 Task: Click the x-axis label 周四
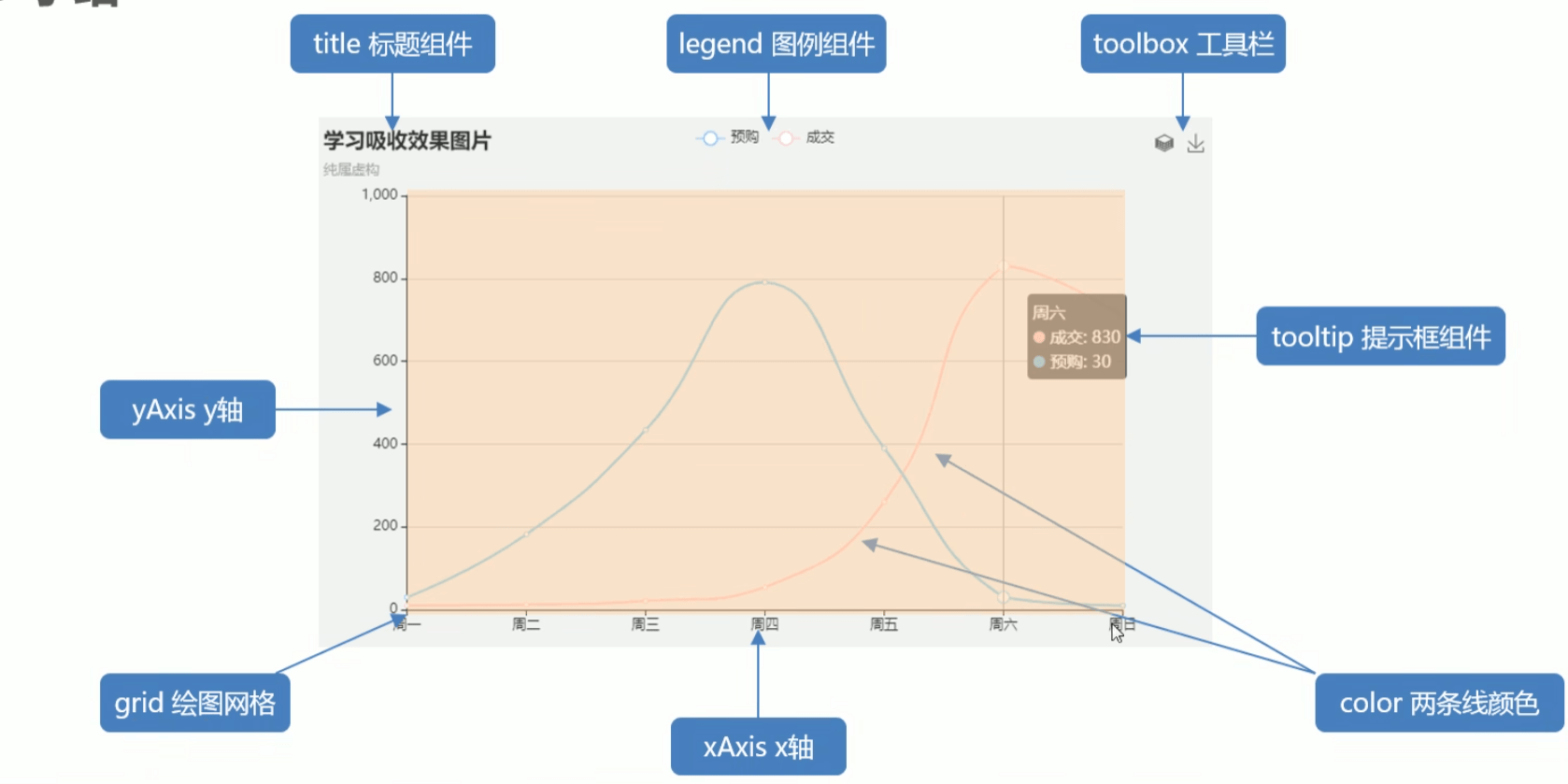tap(764, 624)
